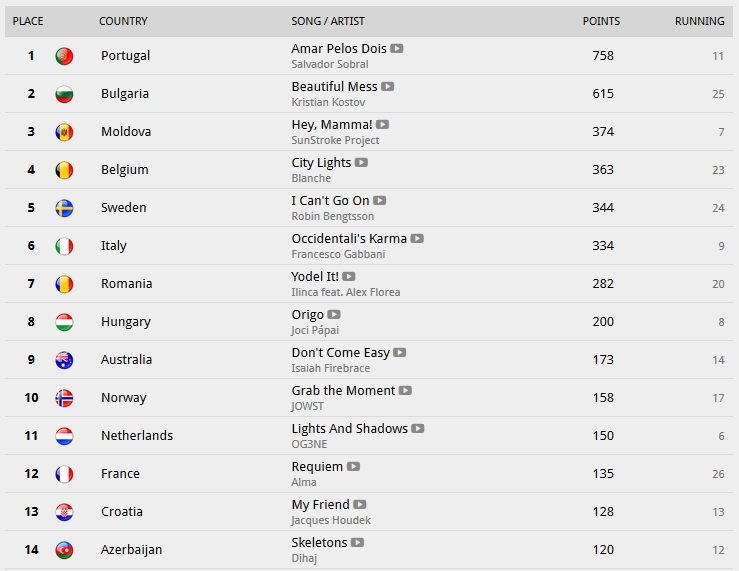Click the Azerbaijan flag icon
This screenshot has height=571, width=739.
click(x=64, y=550)
